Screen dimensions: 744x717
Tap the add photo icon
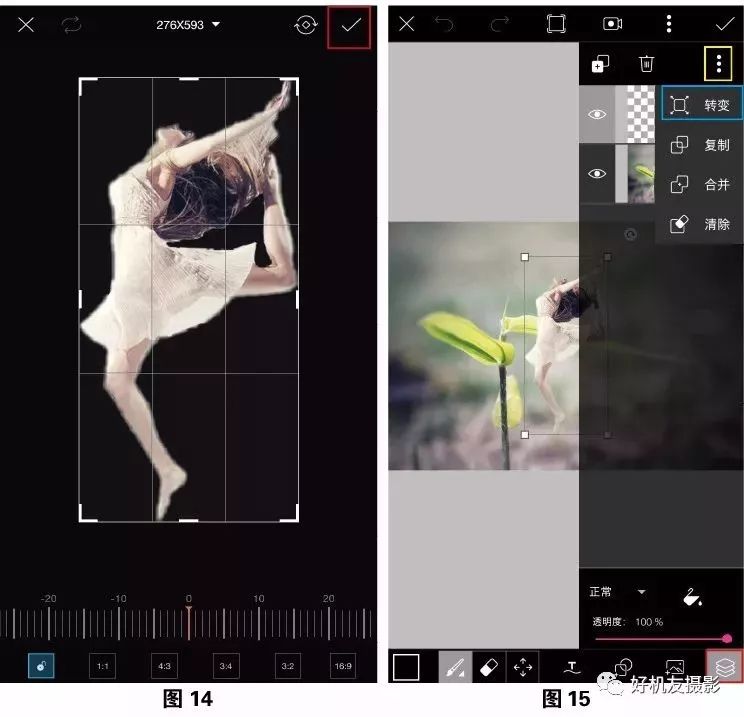[674, 667]
